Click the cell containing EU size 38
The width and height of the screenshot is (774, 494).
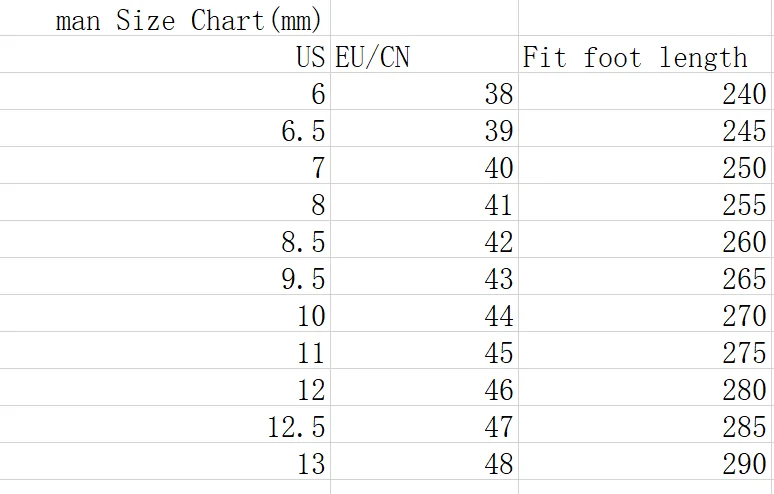[425, 91]
